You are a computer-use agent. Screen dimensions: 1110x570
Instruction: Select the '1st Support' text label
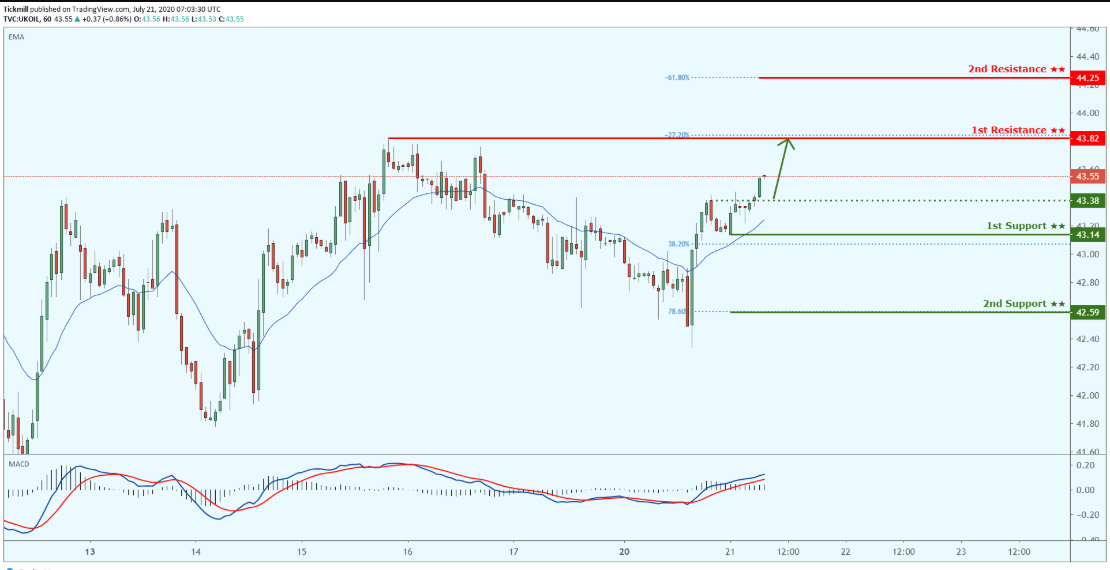(x=1017, y=226)
